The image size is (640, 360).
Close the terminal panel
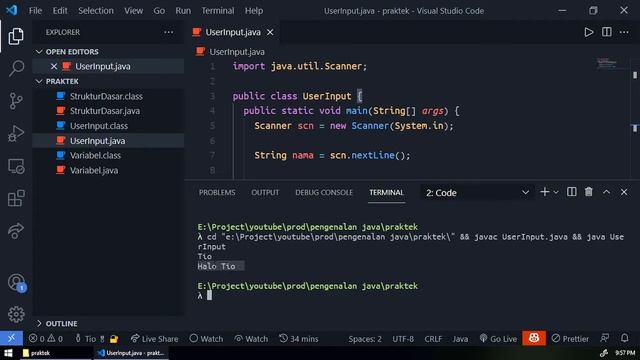pyautogui.click(x=624, y=192)
